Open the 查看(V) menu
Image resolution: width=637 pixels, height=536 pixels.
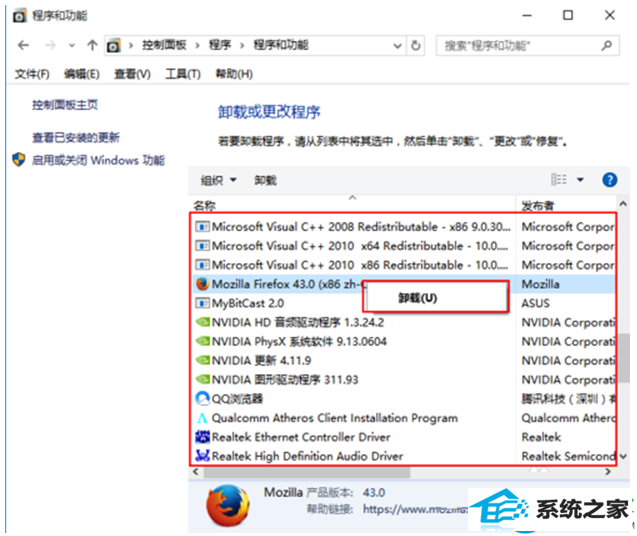(132, 74)
